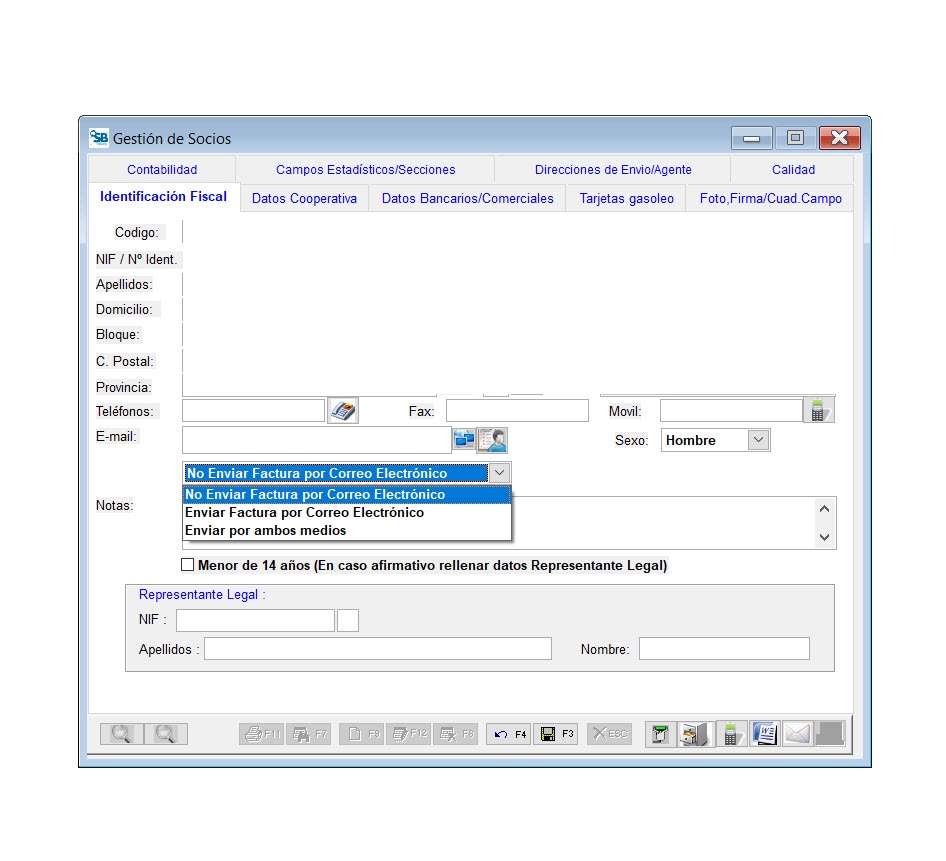
Task: Select Enviar Factura por Correo Electrónico option
Action: (x=304, y=512)
